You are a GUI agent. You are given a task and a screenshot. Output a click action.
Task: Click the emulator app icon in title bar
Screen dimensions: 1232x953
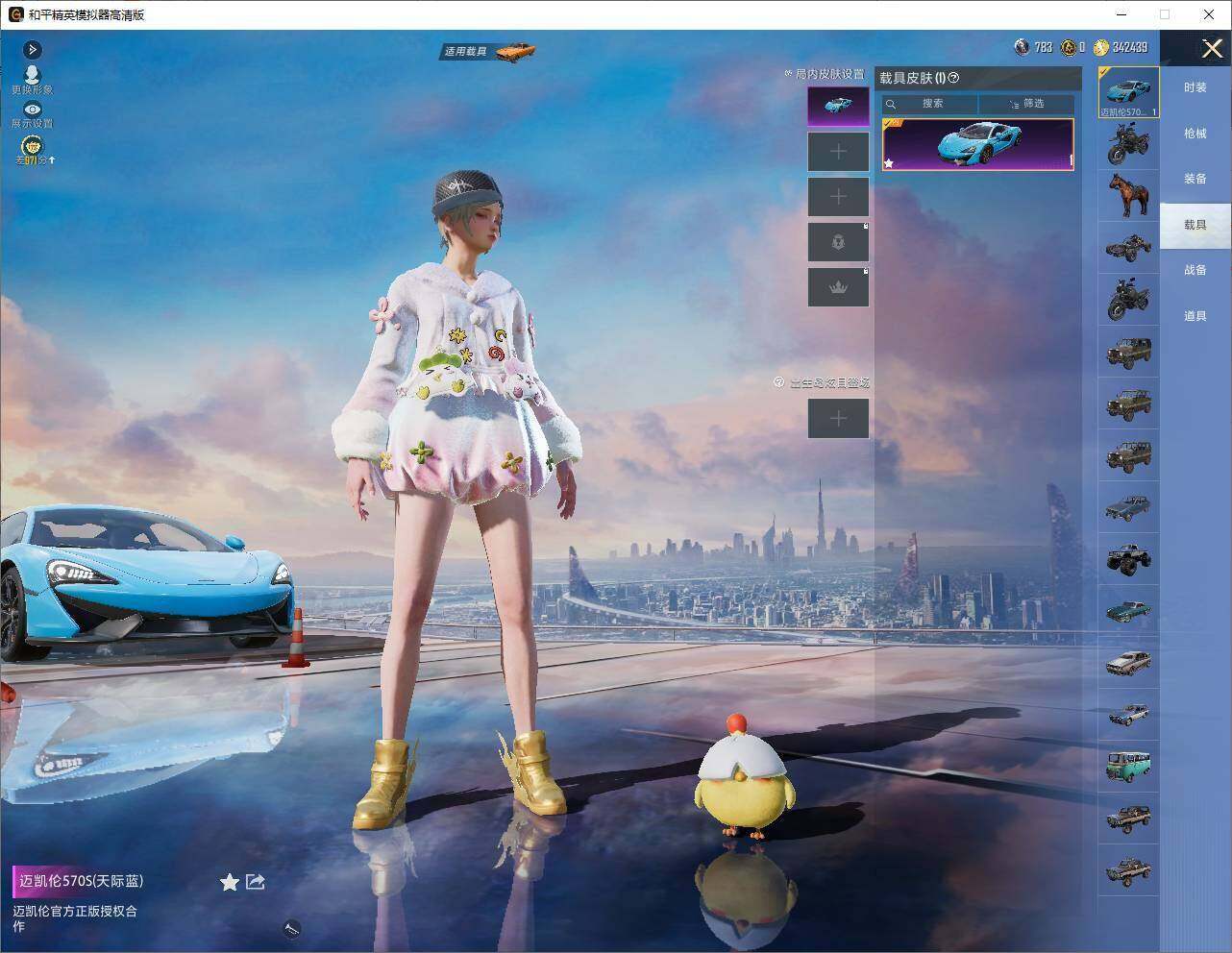click(16, 14)
